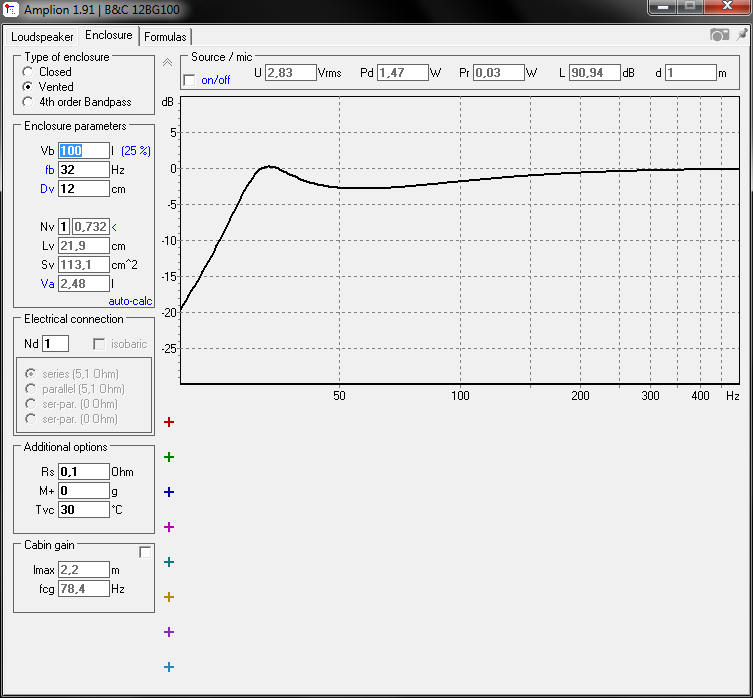Add a magenta graph plus icon
753x698 pixels.
point(169,527)
